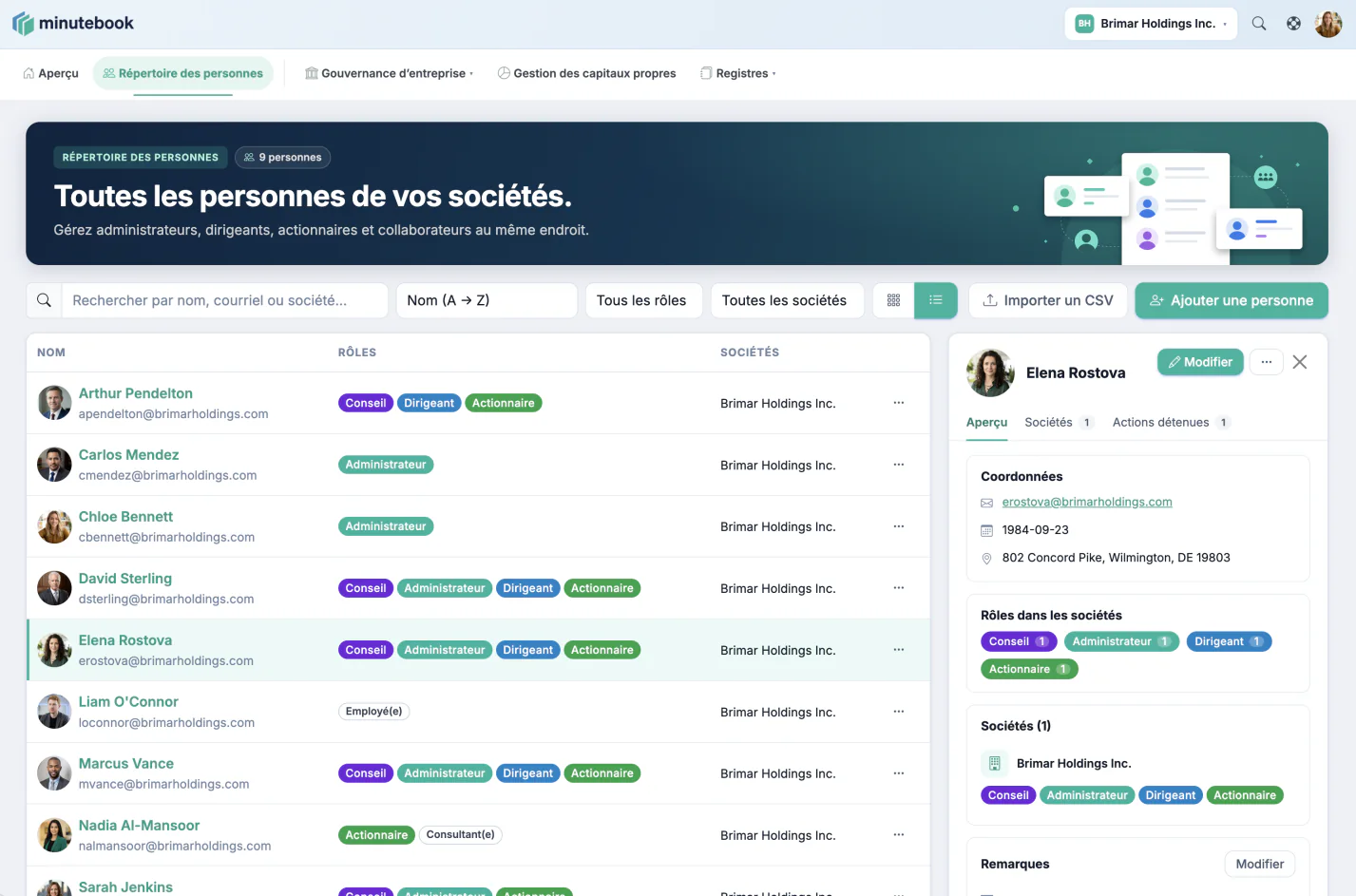Click Modifier button in Remarques section

coord(1259,864)
